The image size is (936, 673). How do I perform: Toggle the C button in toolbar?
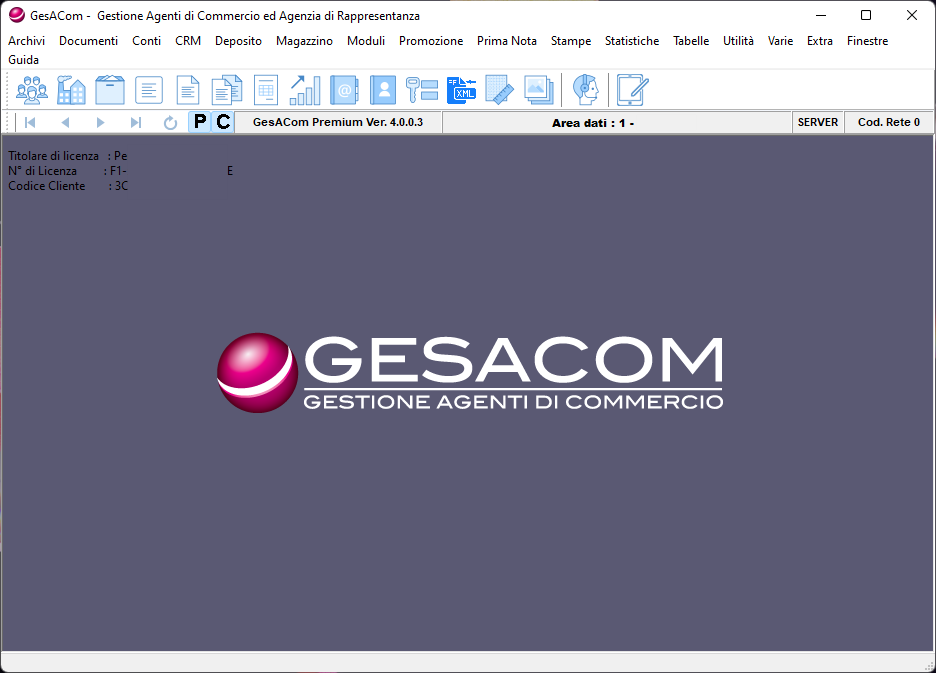click(223, 122)
